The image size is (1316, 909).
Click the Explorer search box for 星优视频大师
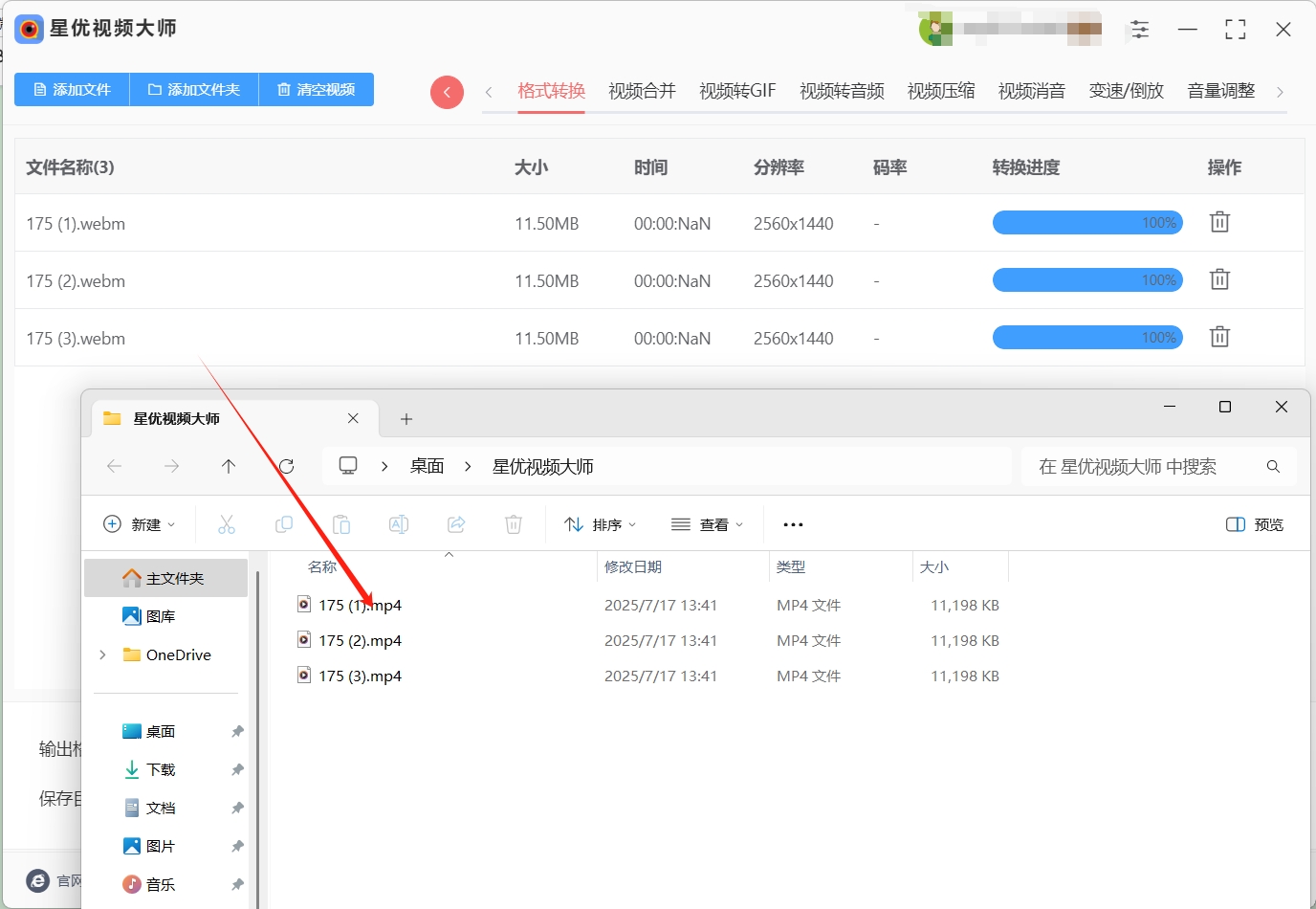(1159, 466)
